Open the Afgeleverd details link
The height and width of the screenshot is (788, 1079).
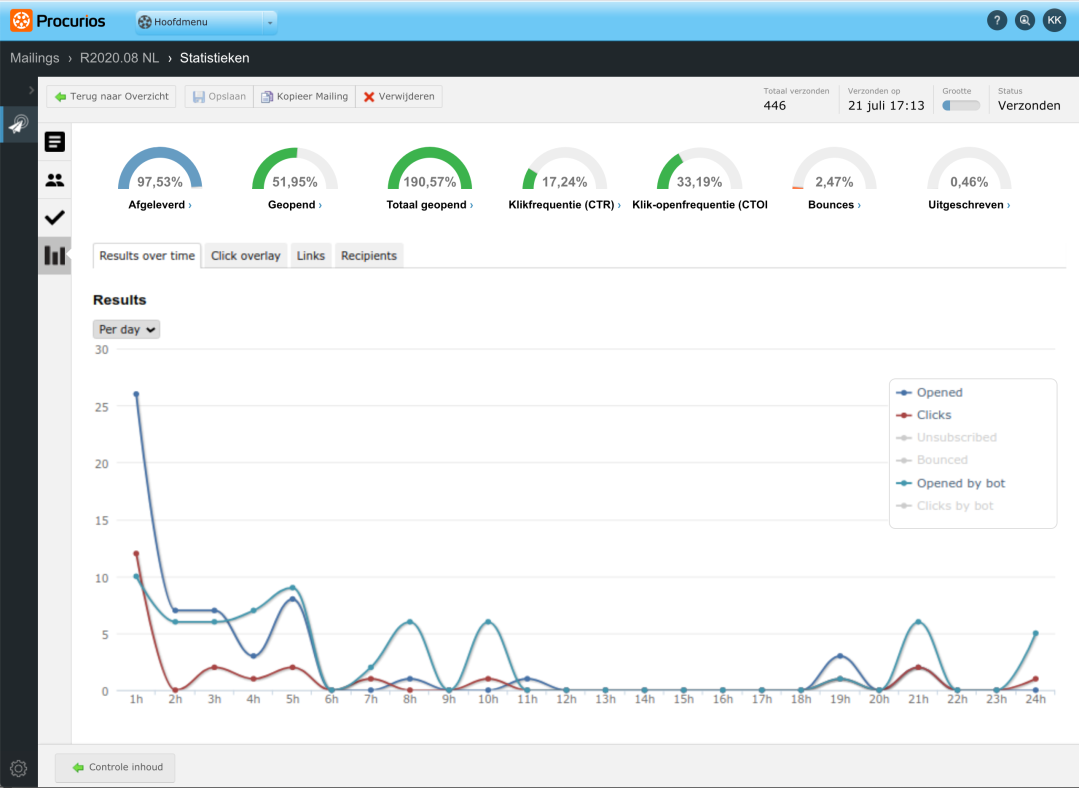point(160,204)
